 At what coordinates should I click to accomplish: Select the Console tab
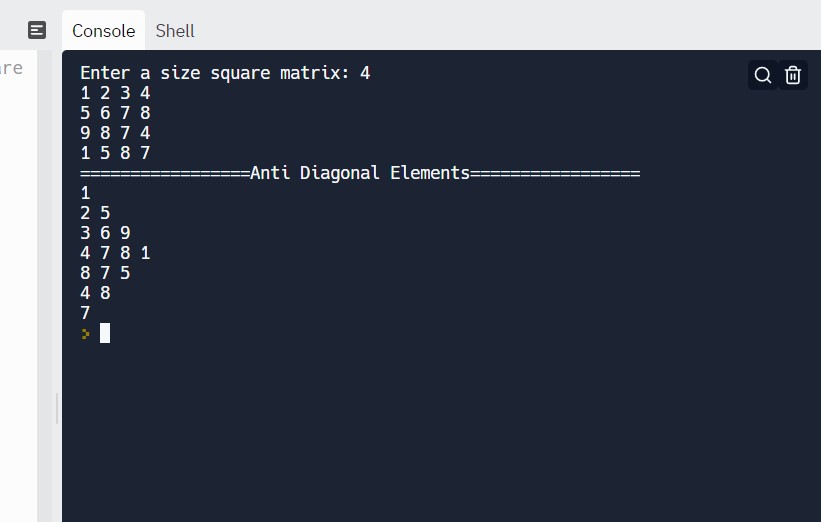103,30
